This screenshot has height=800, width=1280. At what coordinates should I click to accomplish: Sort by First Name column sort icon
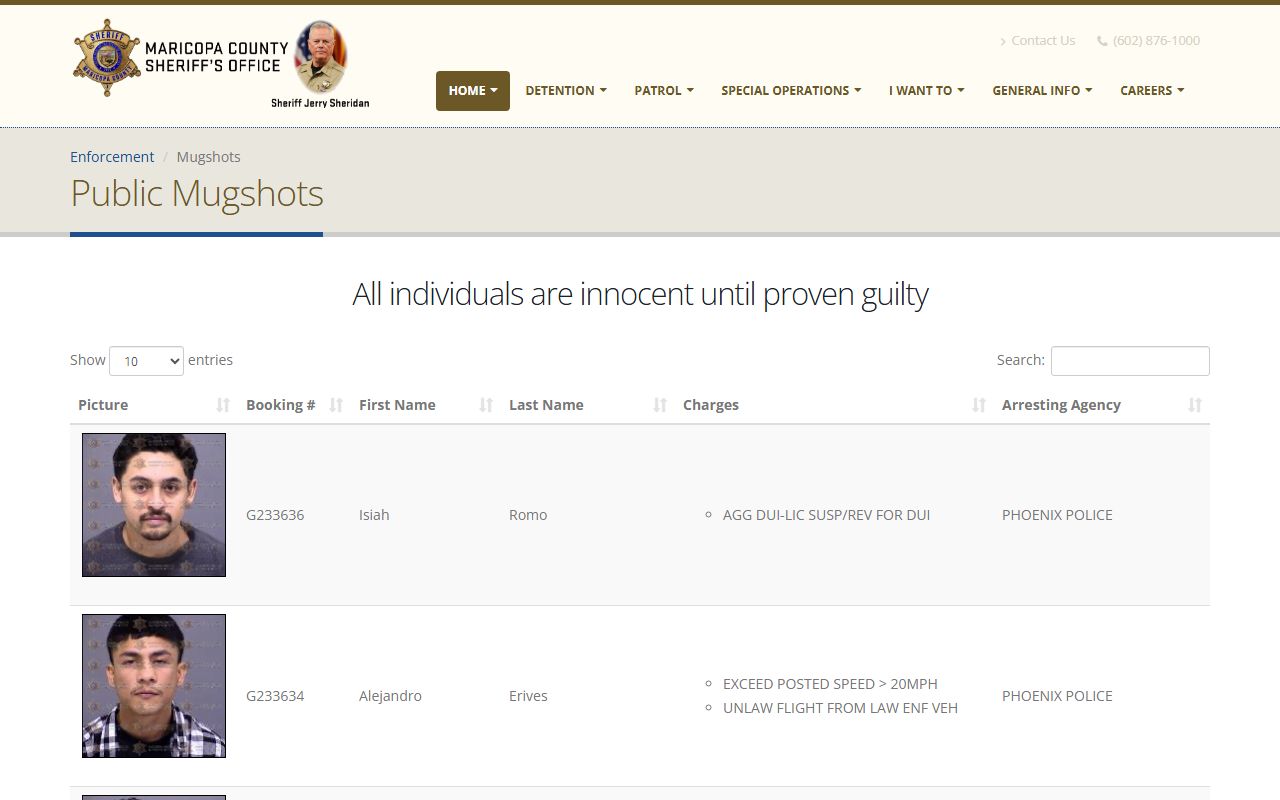point(486,405)
